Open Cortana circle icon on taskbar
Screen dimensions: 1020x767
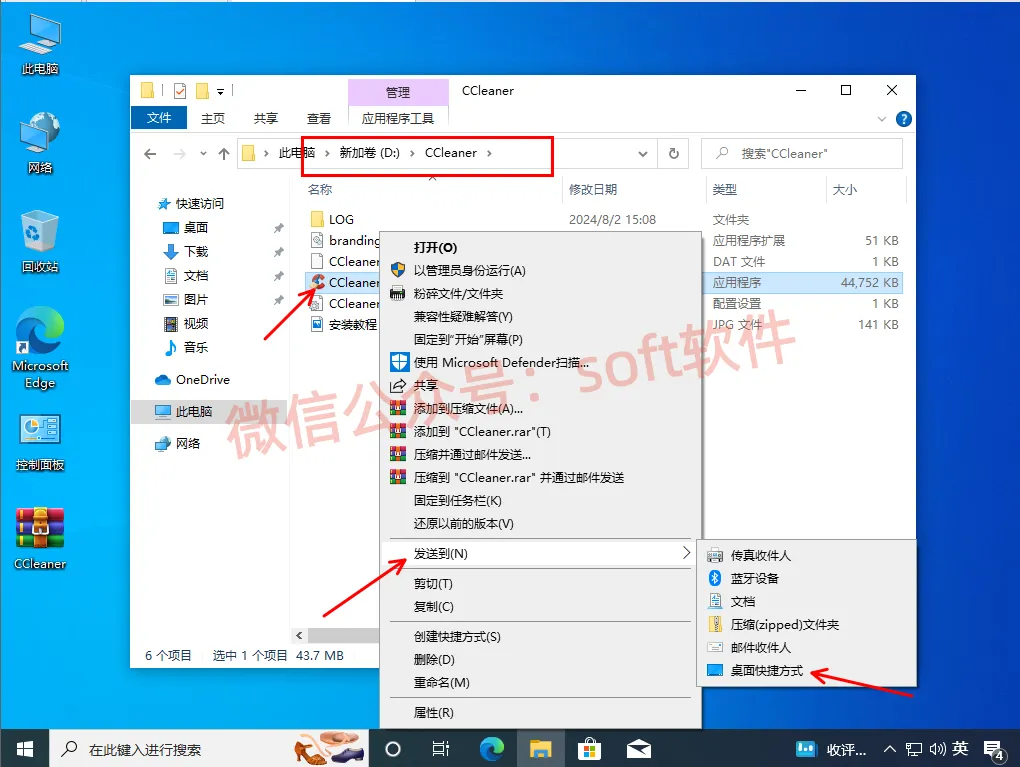393,749
